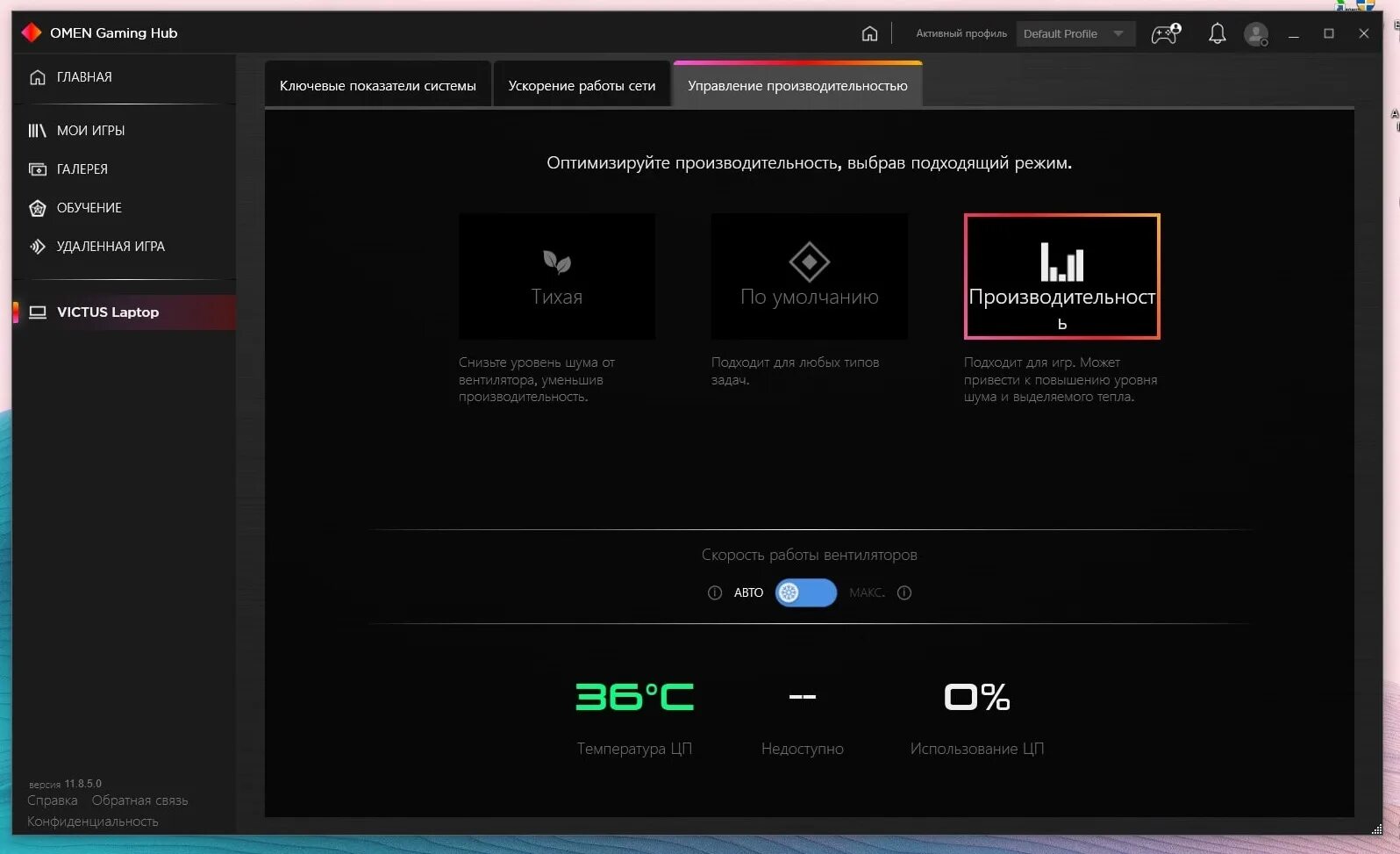This screenshot has height=854, width=1400.
Task: Click info icon next to АВТО
Action: 715,592
